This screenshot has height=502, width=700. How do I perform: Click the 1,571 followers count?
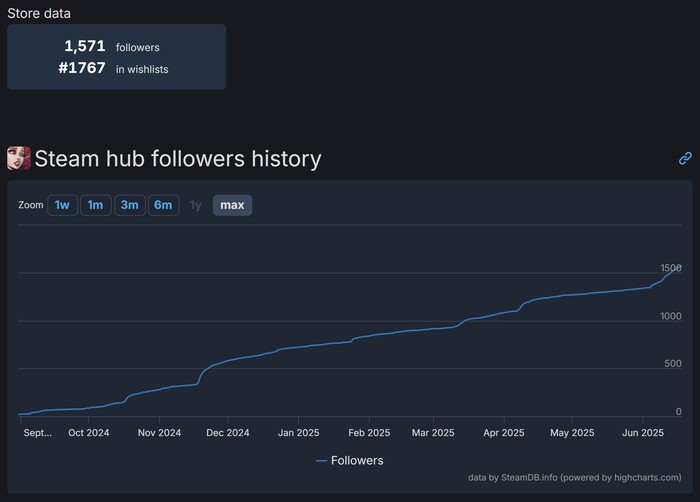[x=85, y=46]
